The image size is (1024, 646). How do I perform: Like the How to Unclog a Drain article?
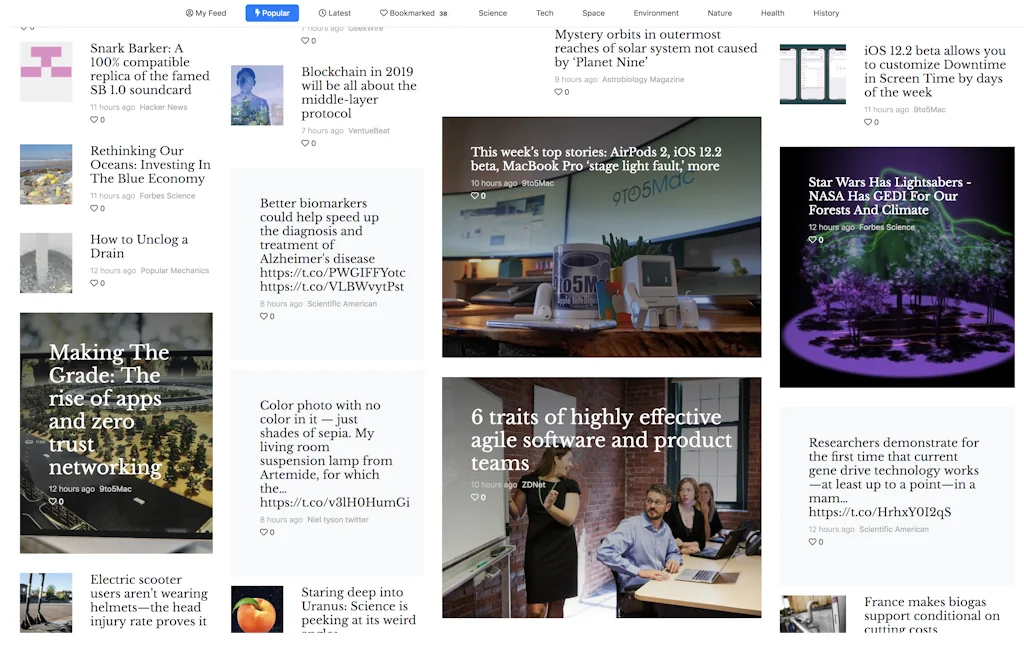(x=97, y=283)
